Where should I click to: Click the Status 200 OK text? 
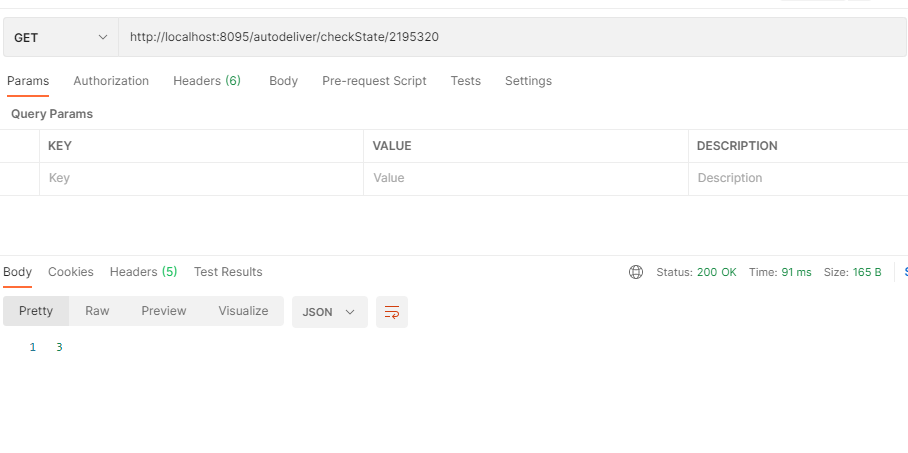pyautogui.click(x=696, y=272)
